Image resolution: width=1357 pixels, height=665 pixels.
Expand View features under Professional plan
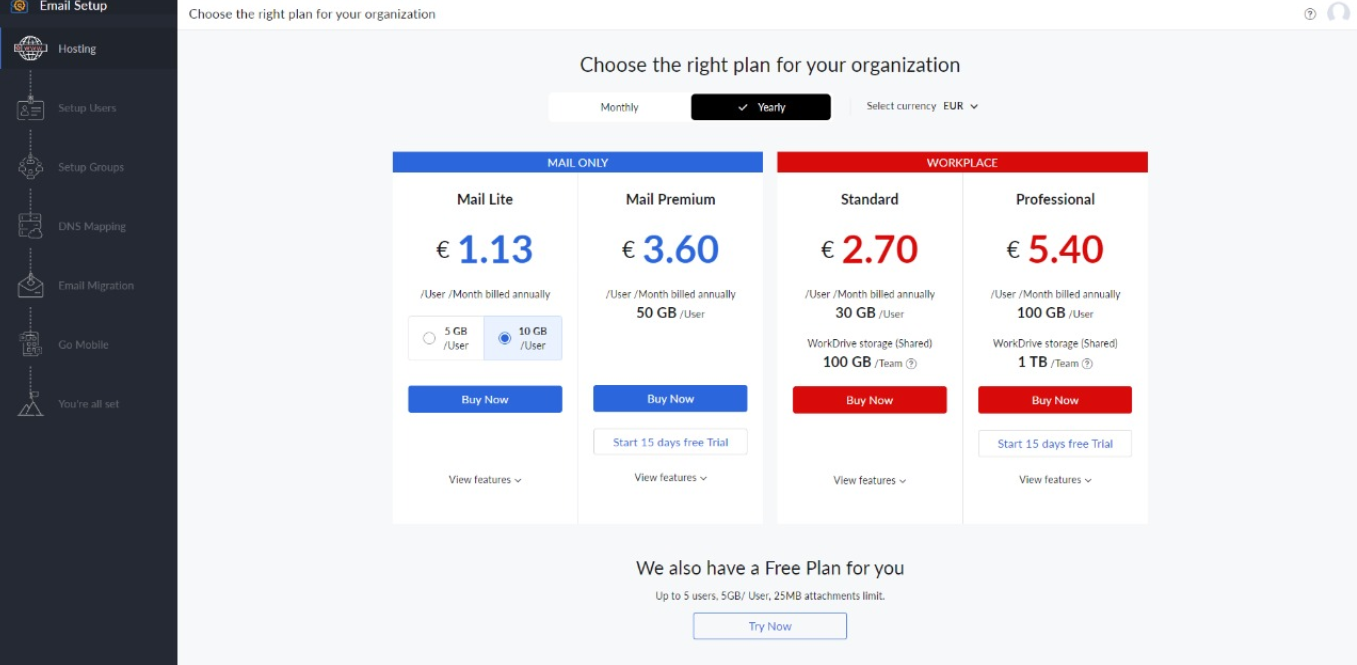point(1055,480)
